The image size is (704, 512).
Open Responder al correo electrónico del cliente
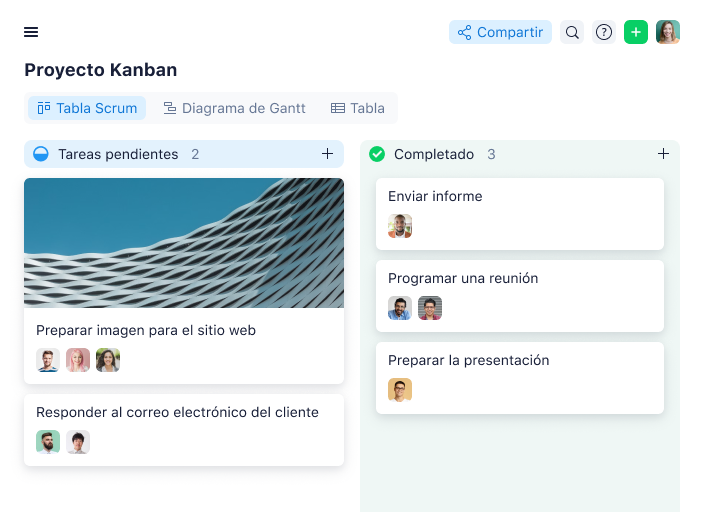click(184, 430)
